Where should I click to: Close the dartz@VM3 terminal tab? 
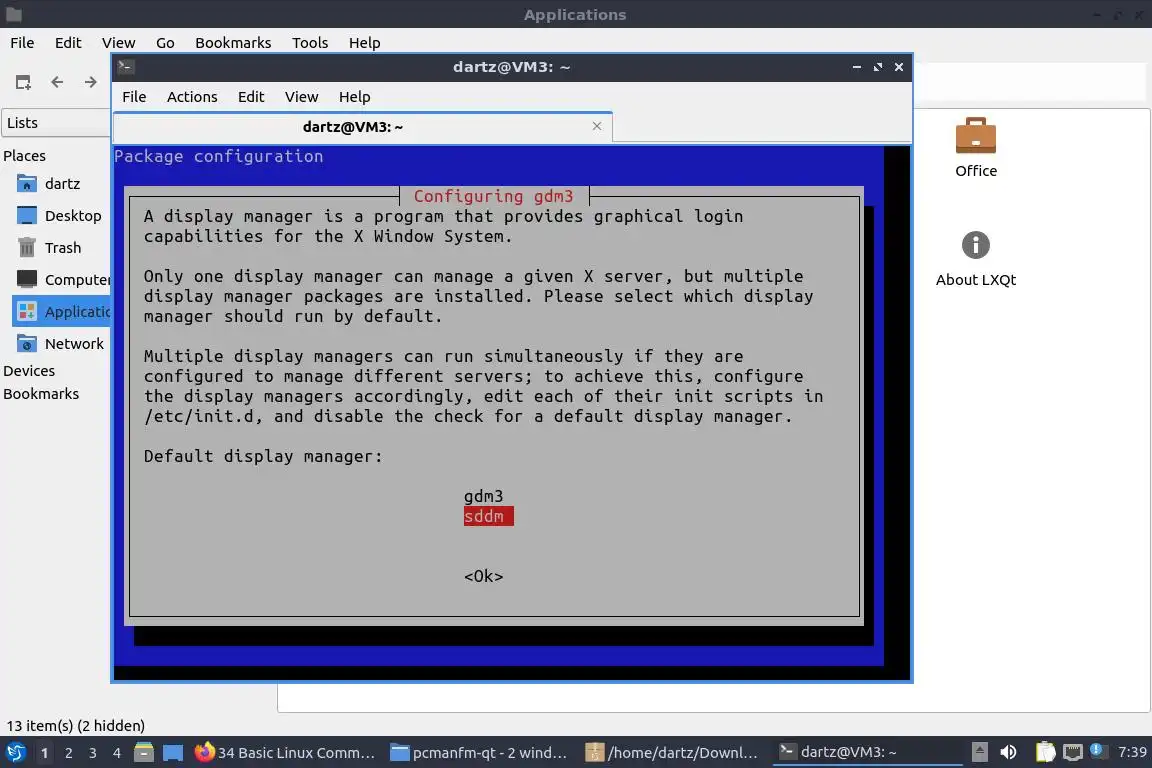pyautogui.click(x=597, y=126)
